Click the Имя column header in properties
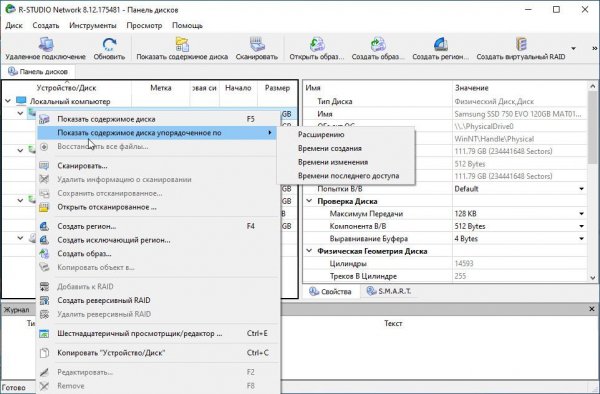600x394 pixels. point(378,88)
